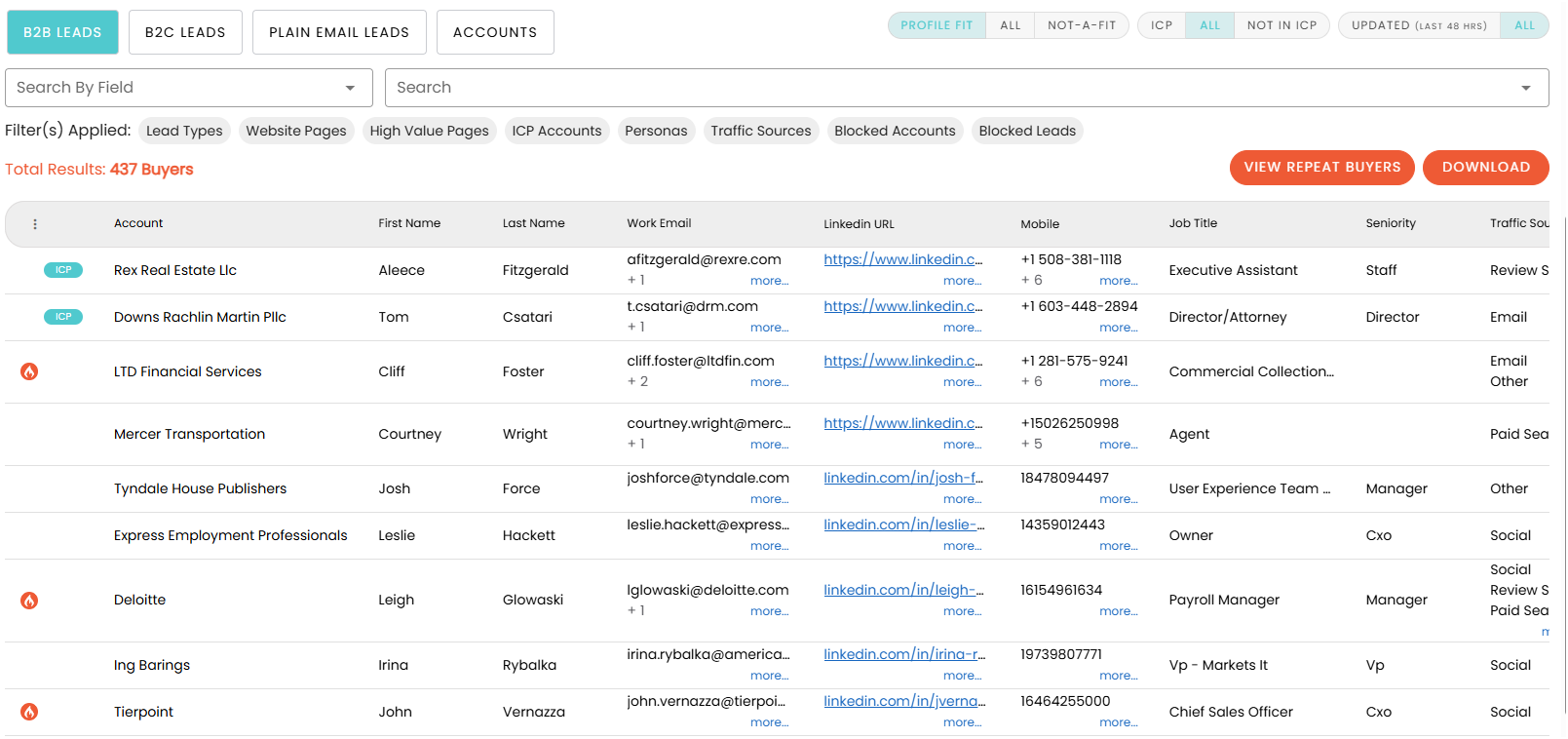Click the flame icon beside LTD Financial Services
Viewport: 1568px width, 739px height.
click(x=29, y=371)
